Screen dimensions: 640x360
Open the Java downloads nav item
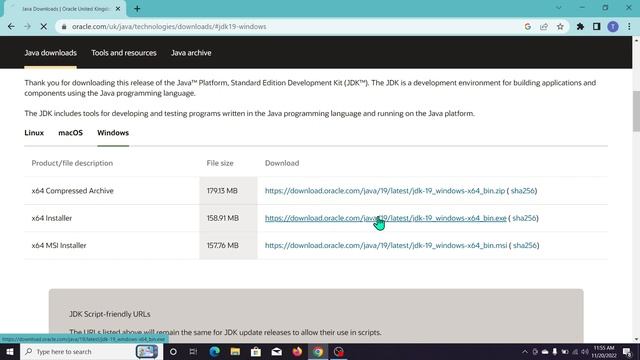pos(50,53)
